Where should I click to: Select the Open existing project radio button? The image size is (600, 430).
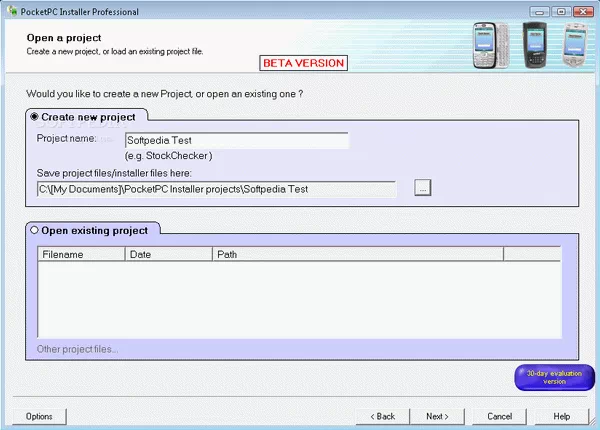pyautogui.click(x=34, y=230)
